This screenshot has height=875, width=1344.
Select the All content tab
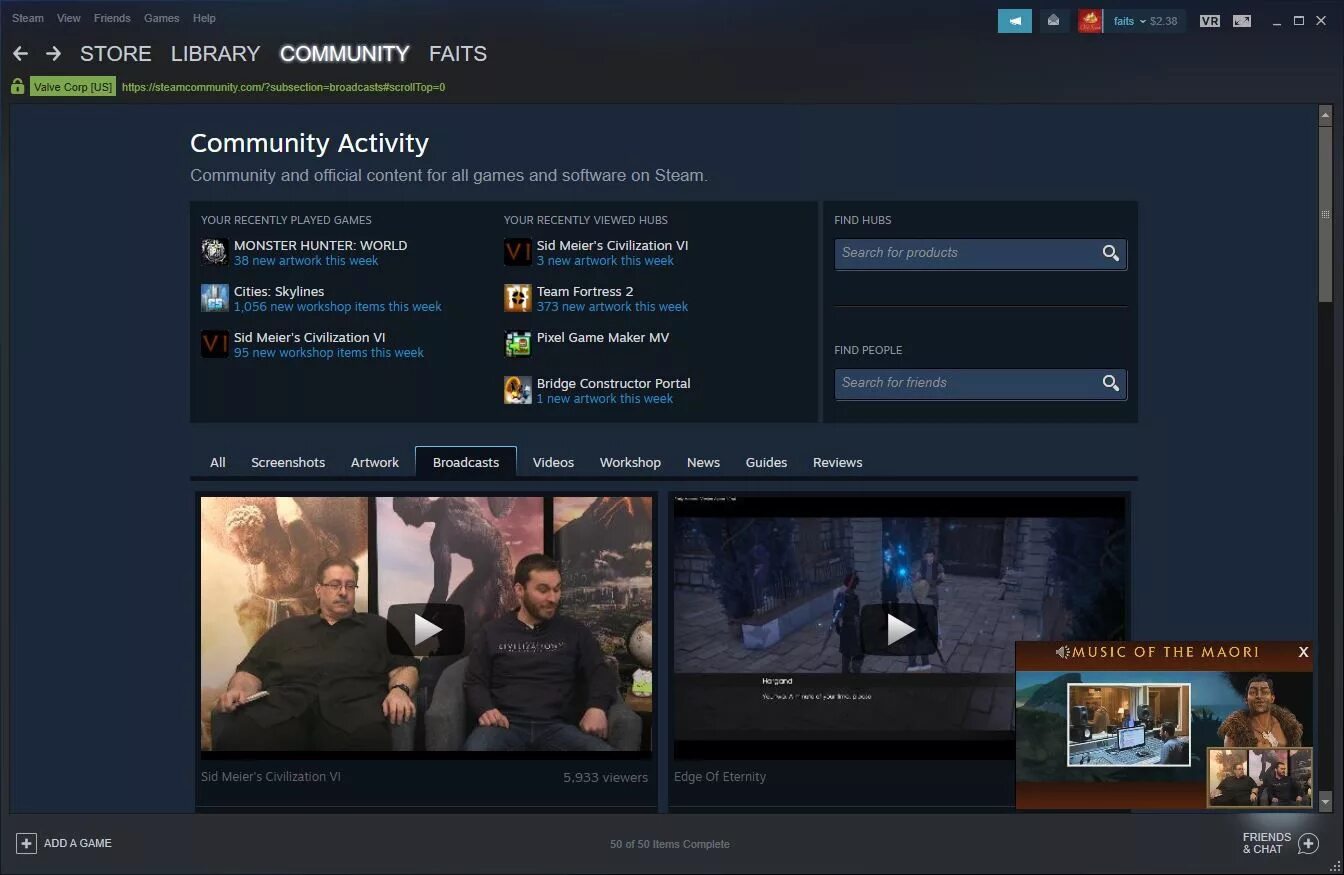(218, 462)
